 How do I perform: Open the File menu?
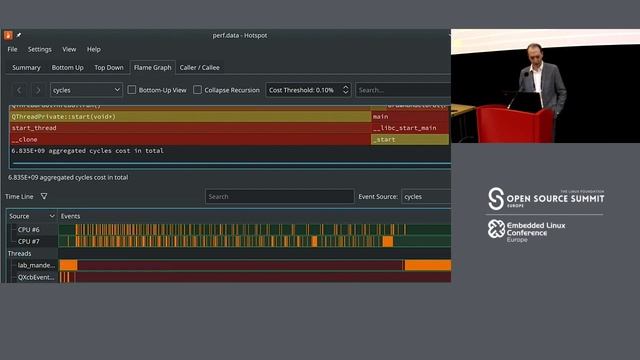pos(12,49)
